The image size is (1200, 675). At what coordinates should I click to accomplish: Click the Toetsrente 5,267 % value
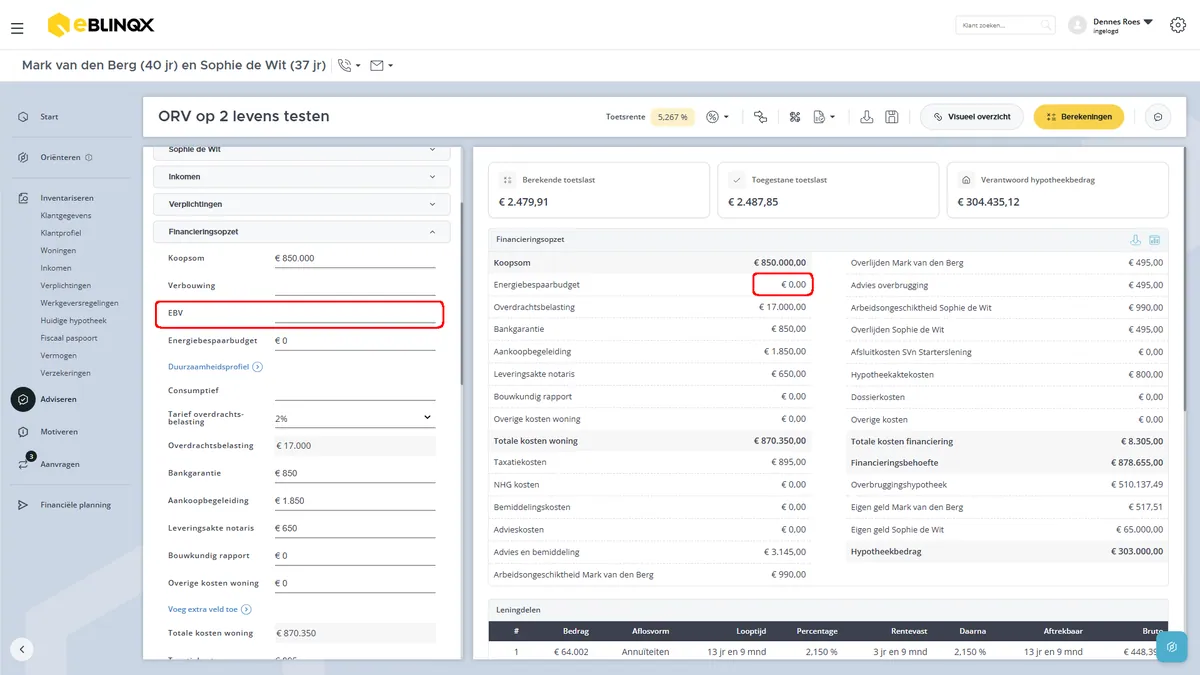coord(672,117)
